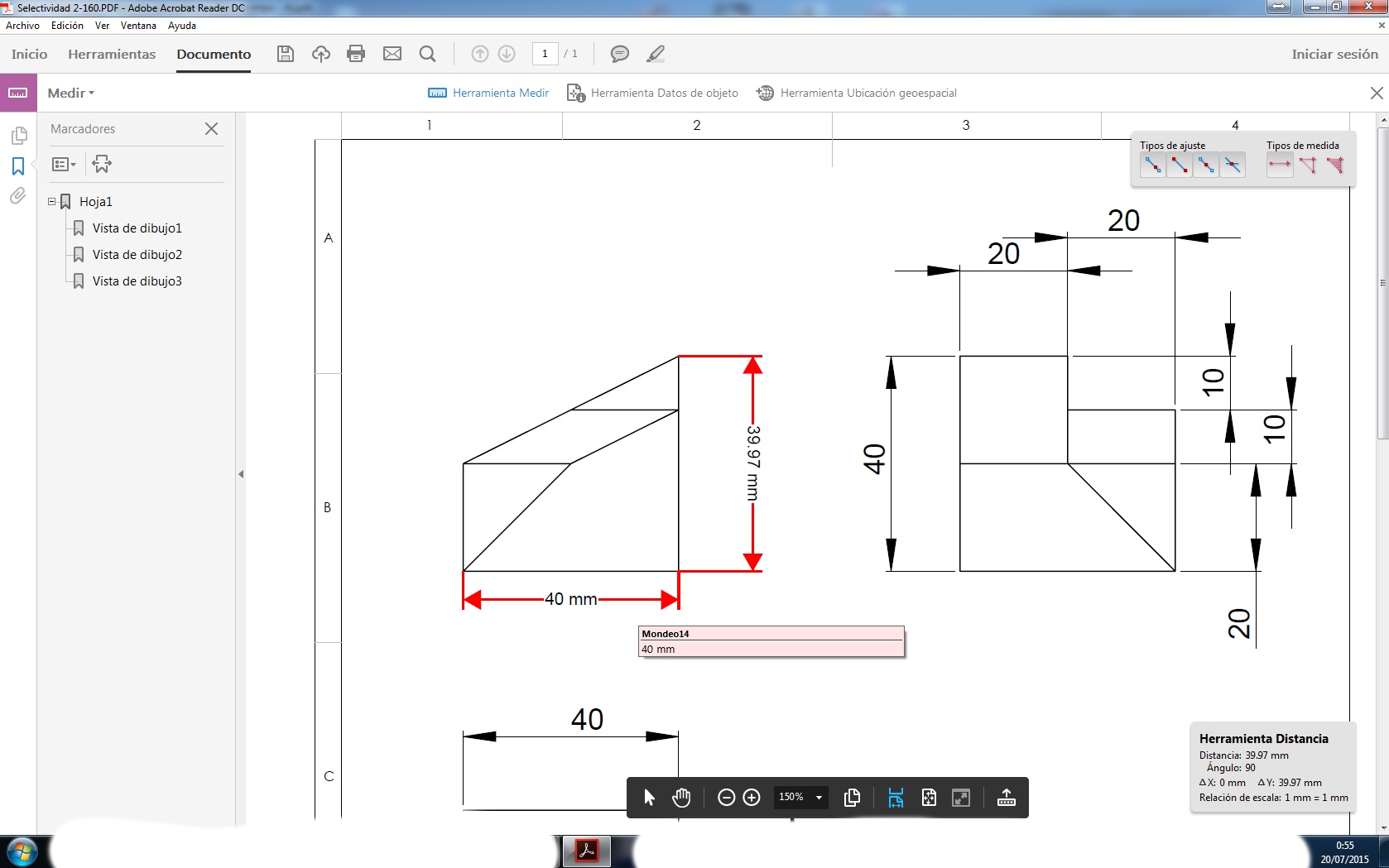
Task: Open the 150% zoom level dropdown
Action: point(800,797)
